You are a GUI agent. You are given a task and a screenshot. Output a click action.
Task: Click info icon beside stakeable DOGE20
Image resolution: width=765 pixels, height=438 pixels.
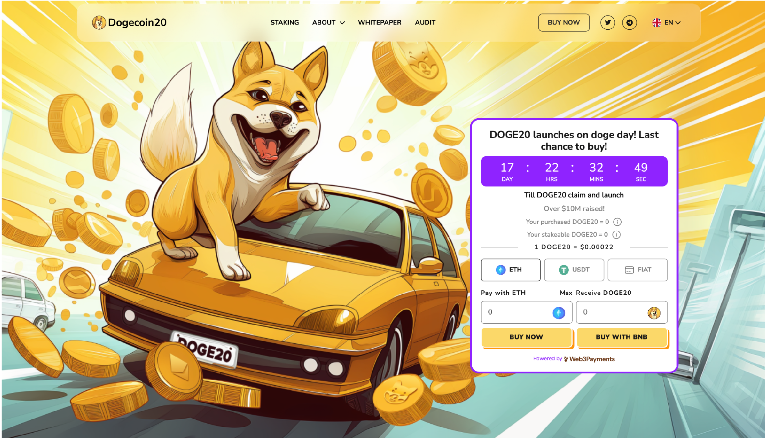click(x=617, y=235)
